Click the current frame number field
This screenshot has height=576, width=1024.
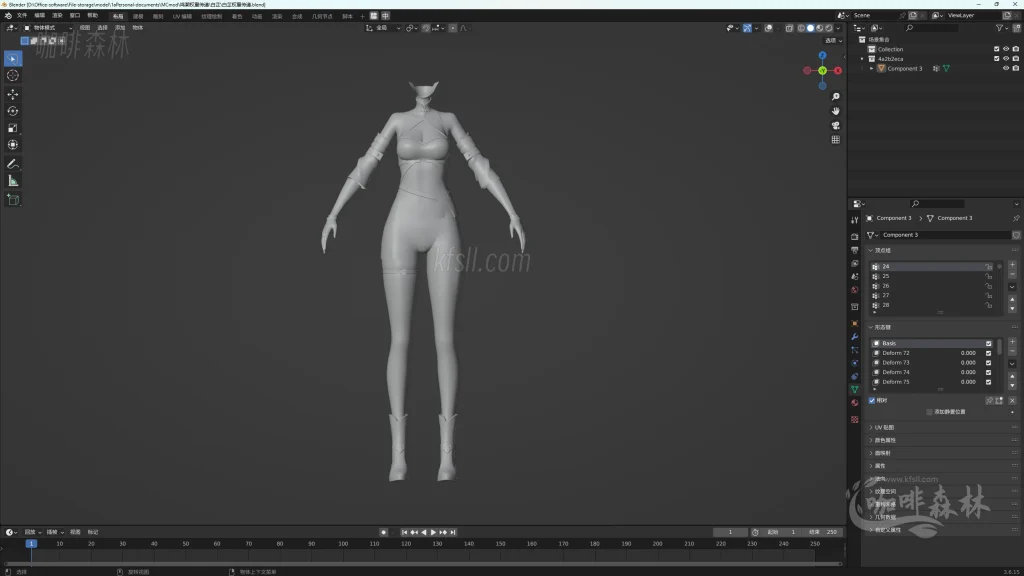pyautogui.click(x=730, y=532)
